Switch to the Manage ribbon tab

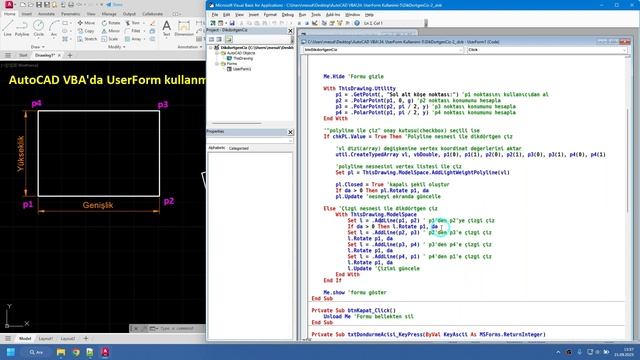click(x=109, y=14)
